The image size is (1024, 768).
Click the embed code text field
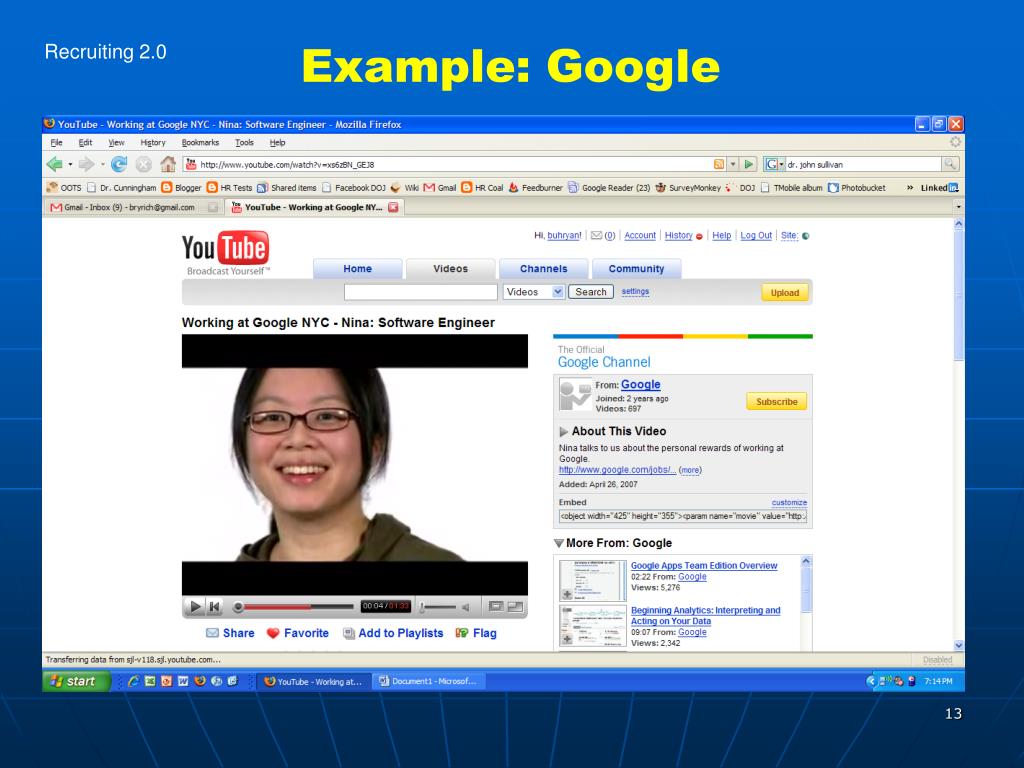(682, 516)
